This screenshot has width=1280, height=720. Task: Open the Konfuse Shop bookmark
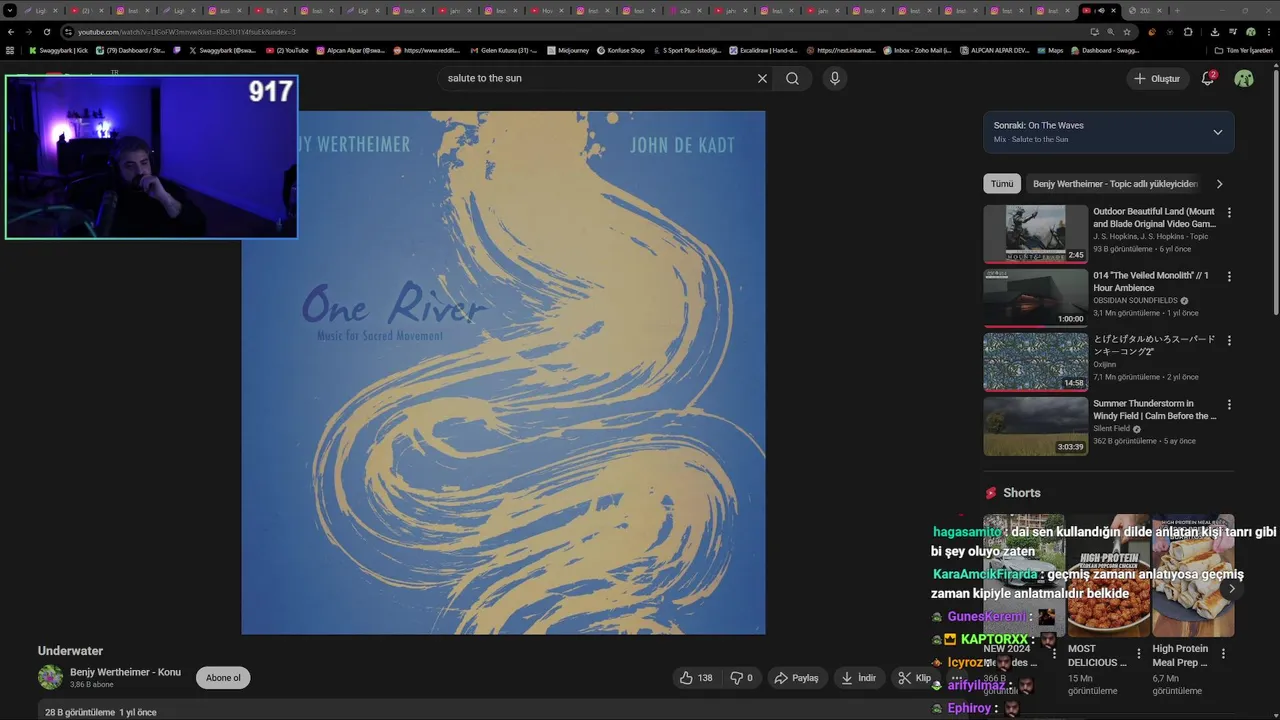[621, 50]
